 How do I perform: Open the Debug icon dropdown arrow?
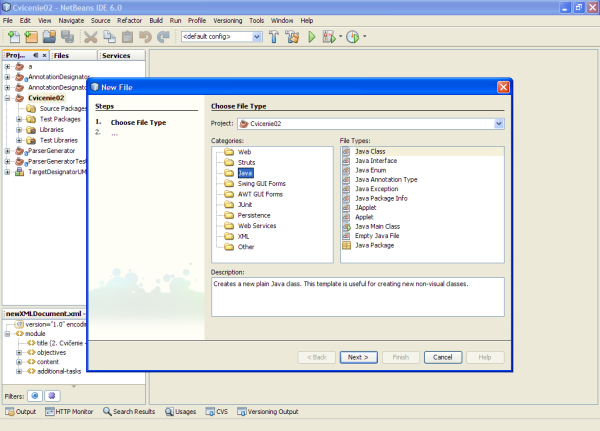[341, 36]
